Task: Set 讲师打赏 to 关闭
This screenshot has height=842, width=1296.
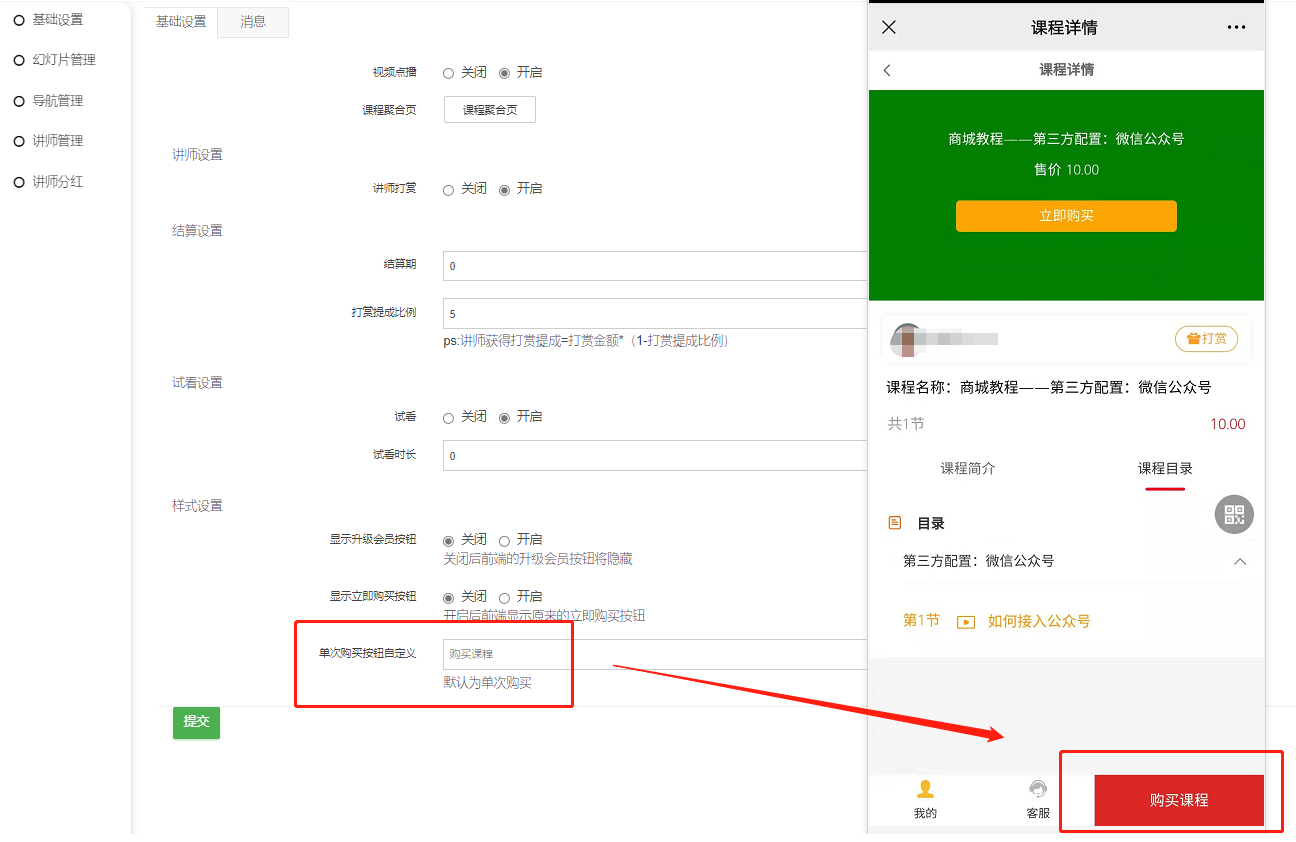Action: pos(449,189)
